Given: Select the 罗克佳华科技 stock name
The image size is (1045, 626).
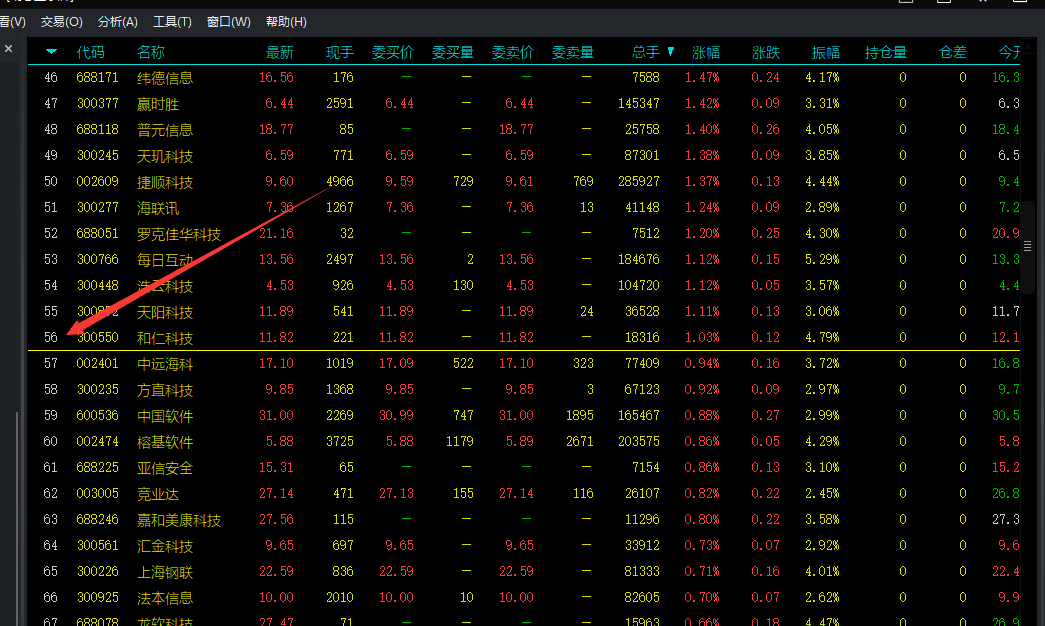Looking at the screenshot, I should pos(179,234).
